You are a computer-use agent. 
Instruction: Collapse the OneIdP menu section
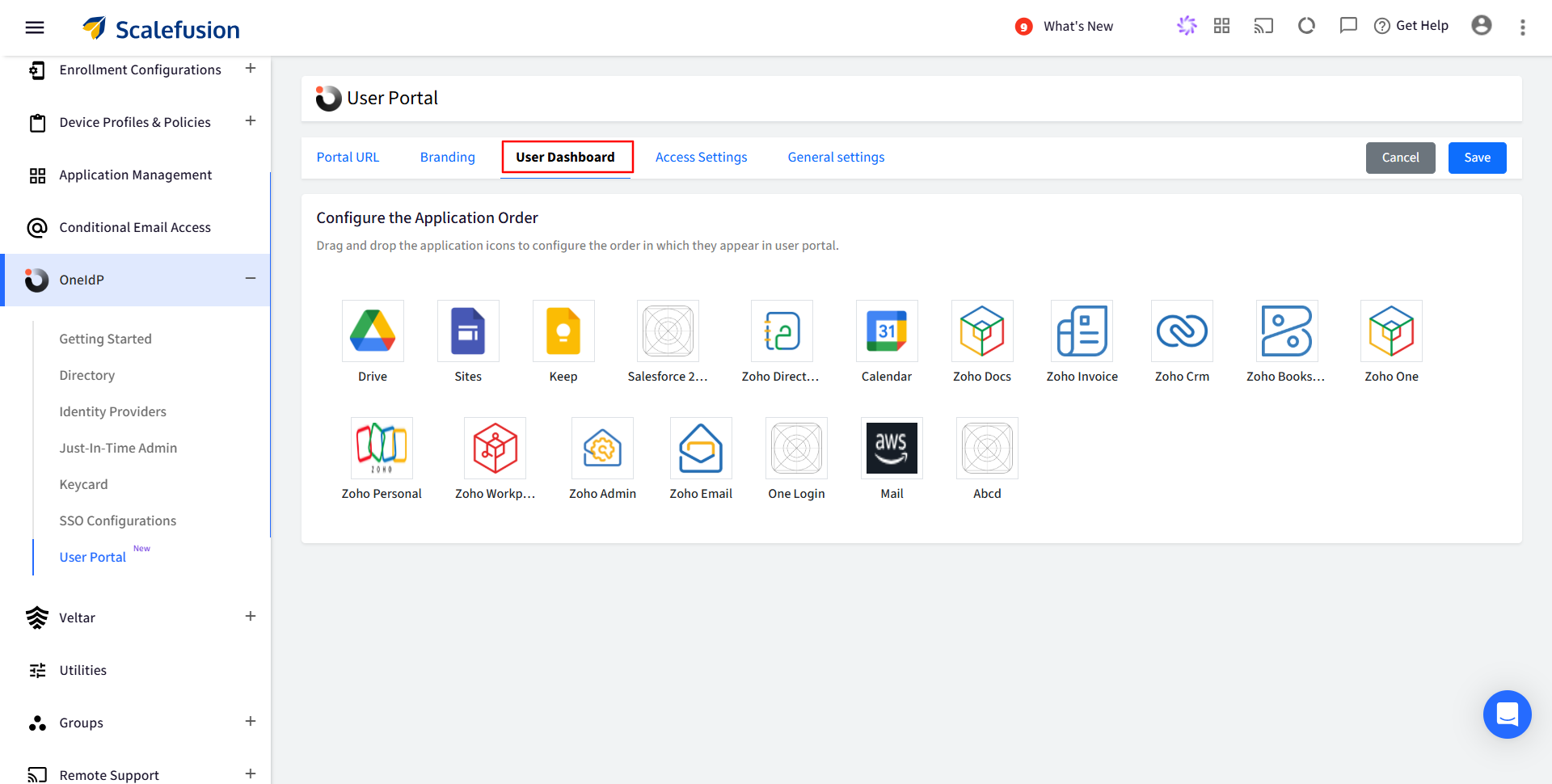(251, 279)
